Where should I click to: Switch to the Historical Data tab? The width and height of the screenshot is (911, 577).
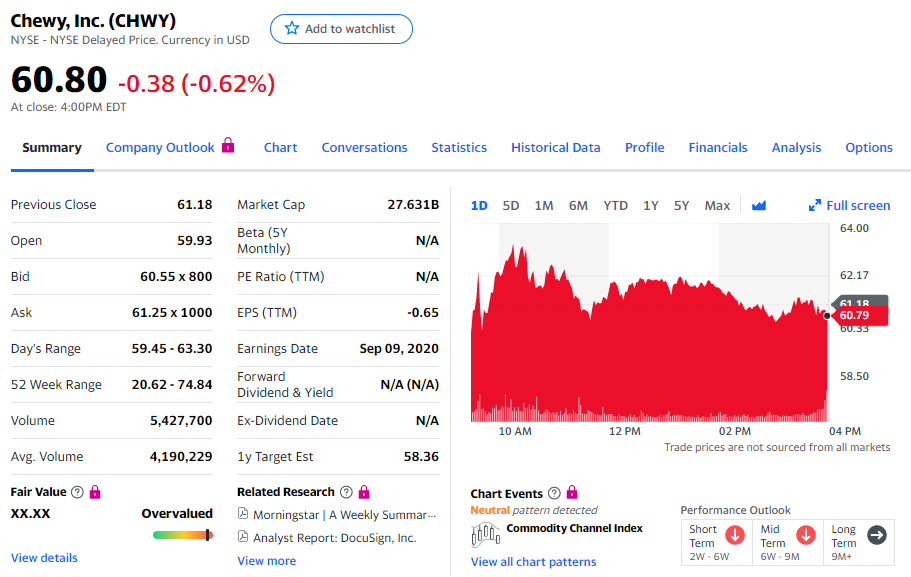556,147
